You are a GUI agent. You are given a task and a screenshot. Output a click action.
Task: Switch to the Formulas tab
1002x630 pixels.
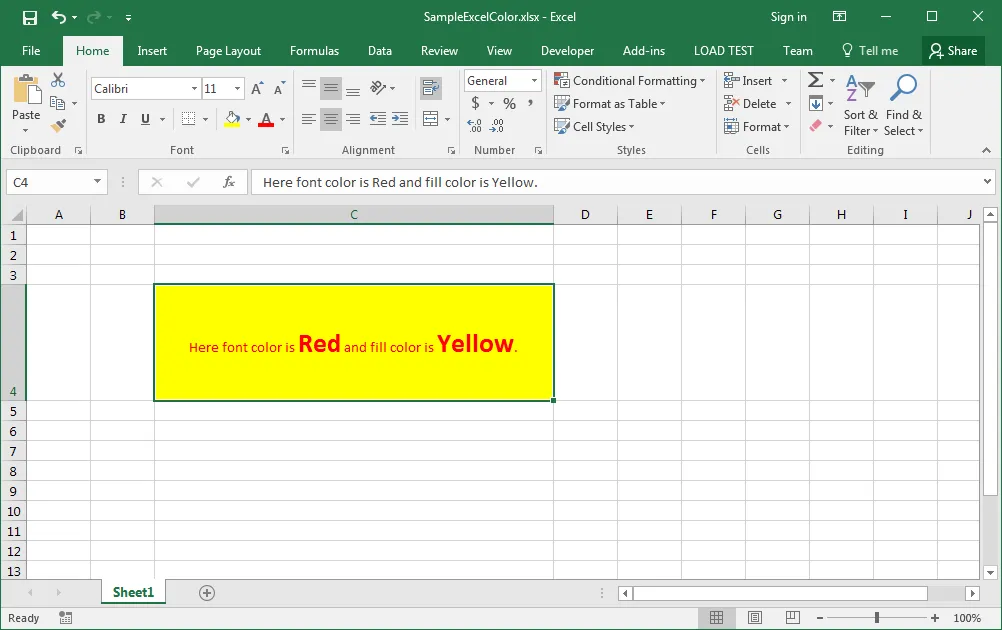click(x=314, y=51)
